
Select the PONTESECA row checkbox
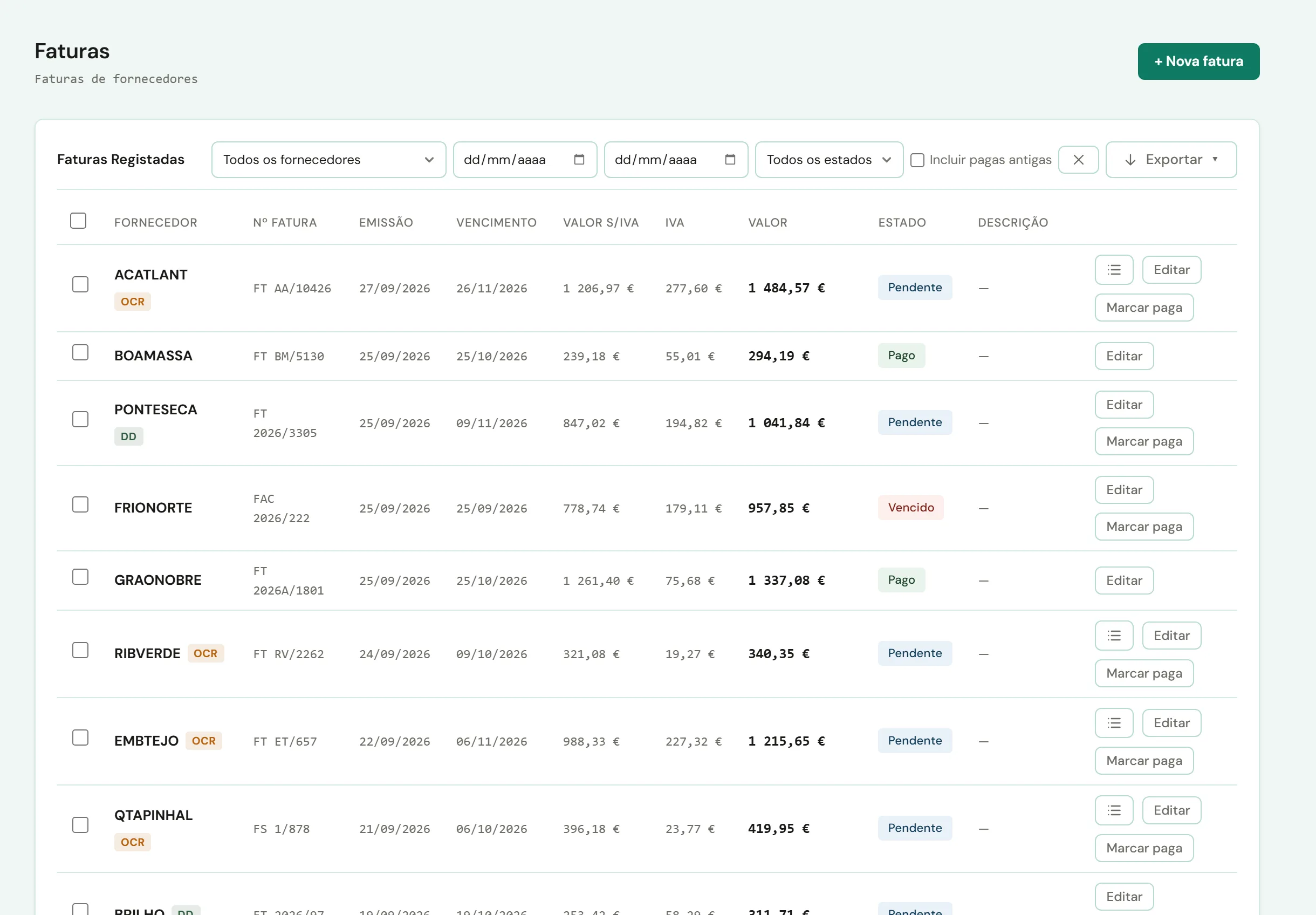tap(80, 419)
